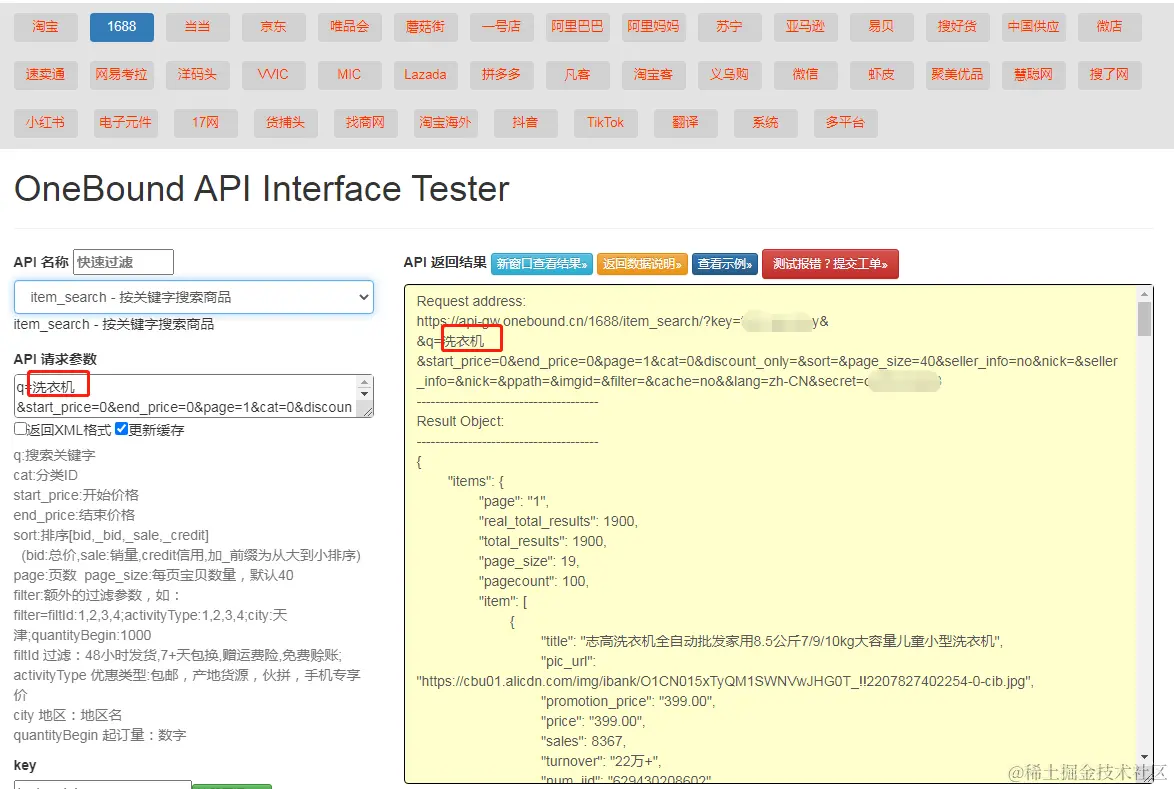Choose the 多平台 tab
The image size is (1174, 789).
coord(846,123)
